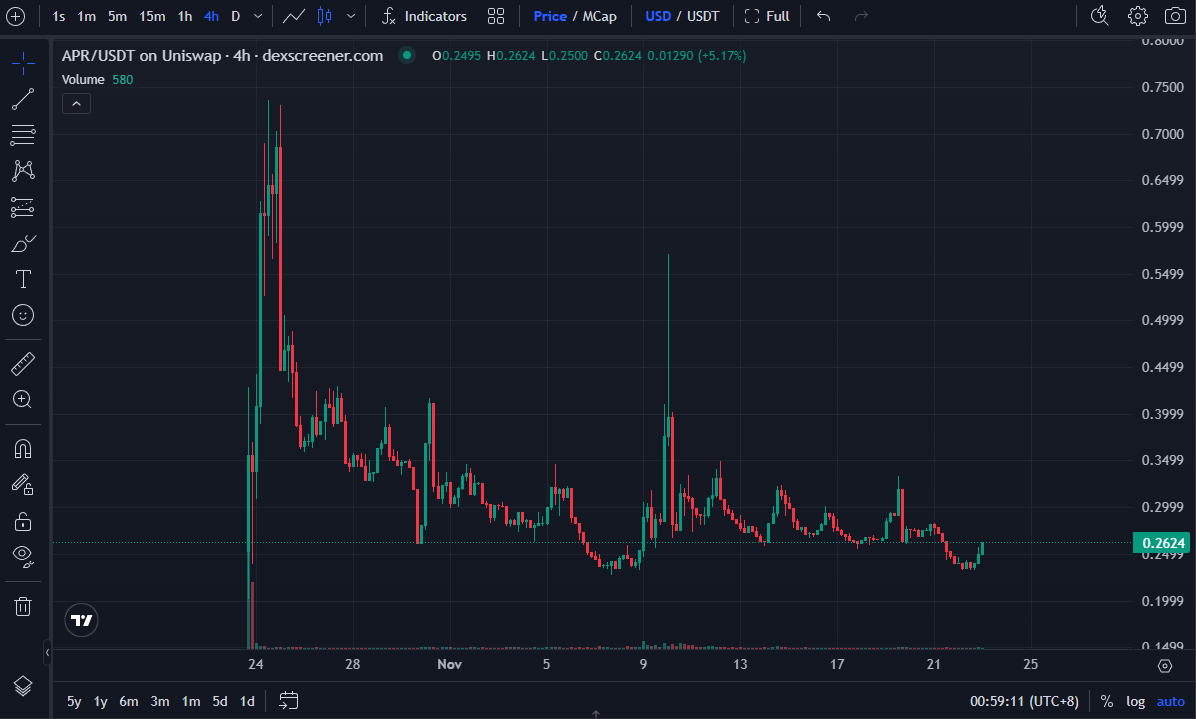Hide all drawings with the eye icon

(x=22, y=557)
